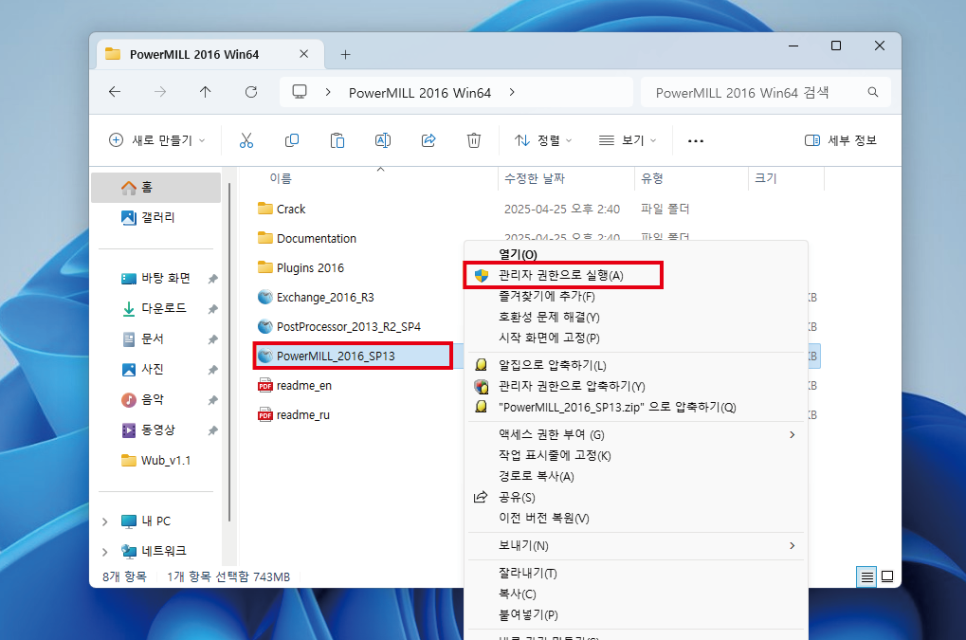Switch to large thumbnails view icon

click(x=887, y=577)
